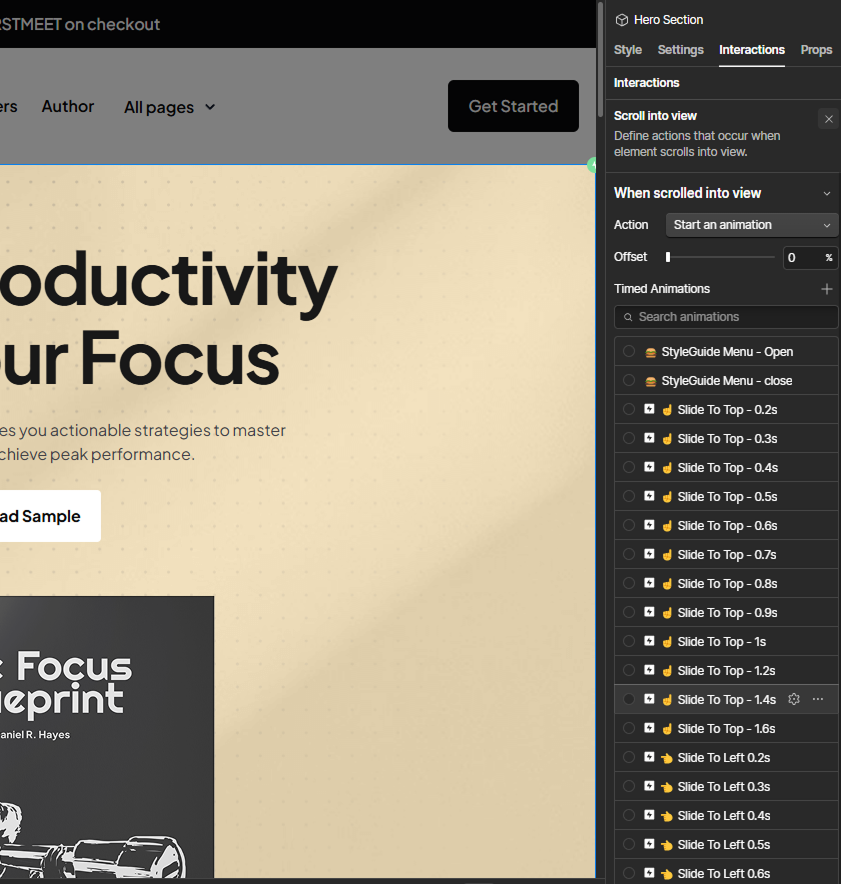This screenshot has width=841, height=884.
Task: Select the radio button for Slide To Top - 1s
Action: coord(629,641)
